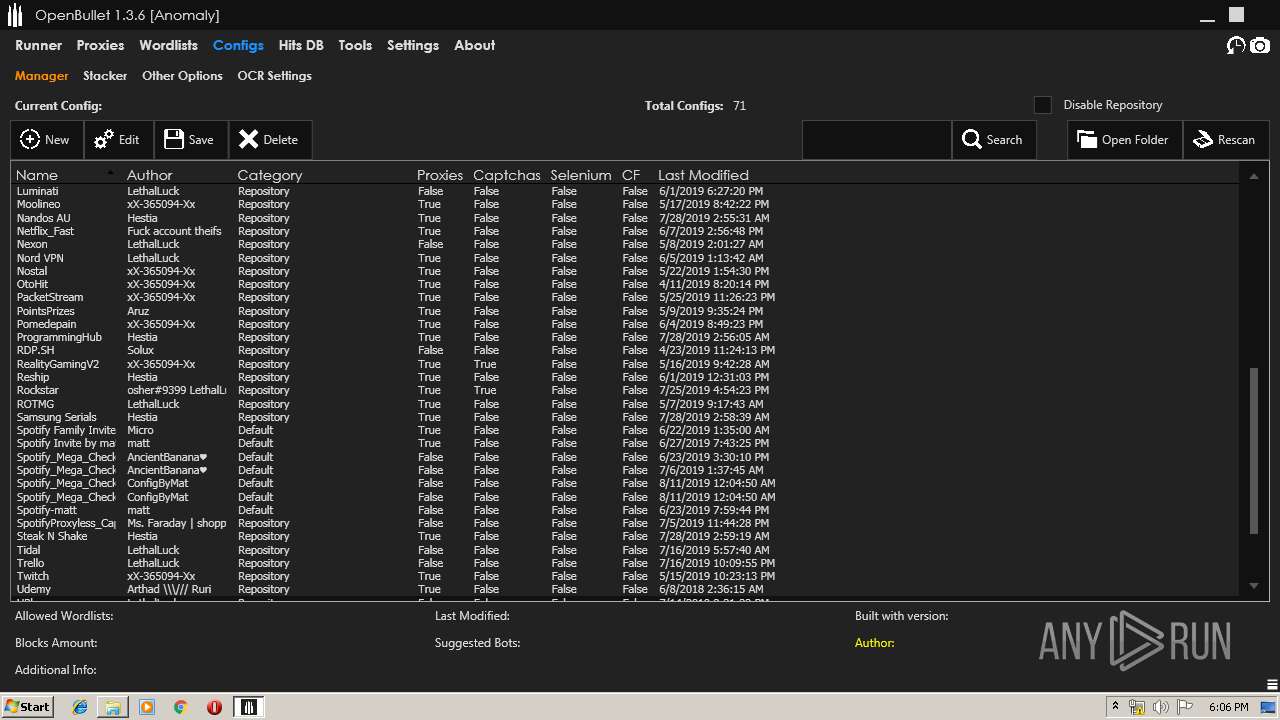Open the Action Center flag icon
1280x720 pixels.
(1185, 707)
